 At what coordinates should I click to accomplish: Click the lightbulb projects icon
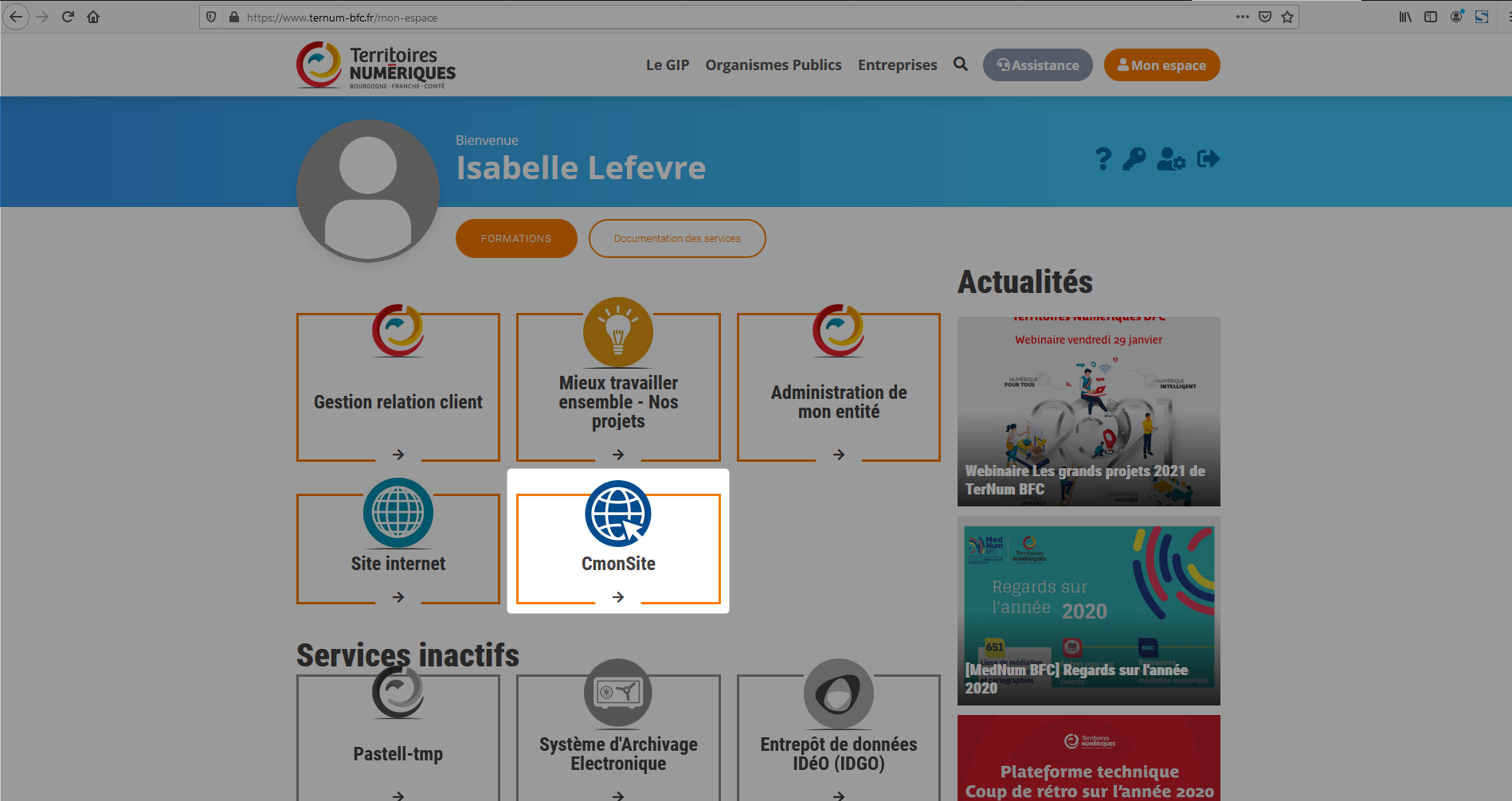point(618,333)
